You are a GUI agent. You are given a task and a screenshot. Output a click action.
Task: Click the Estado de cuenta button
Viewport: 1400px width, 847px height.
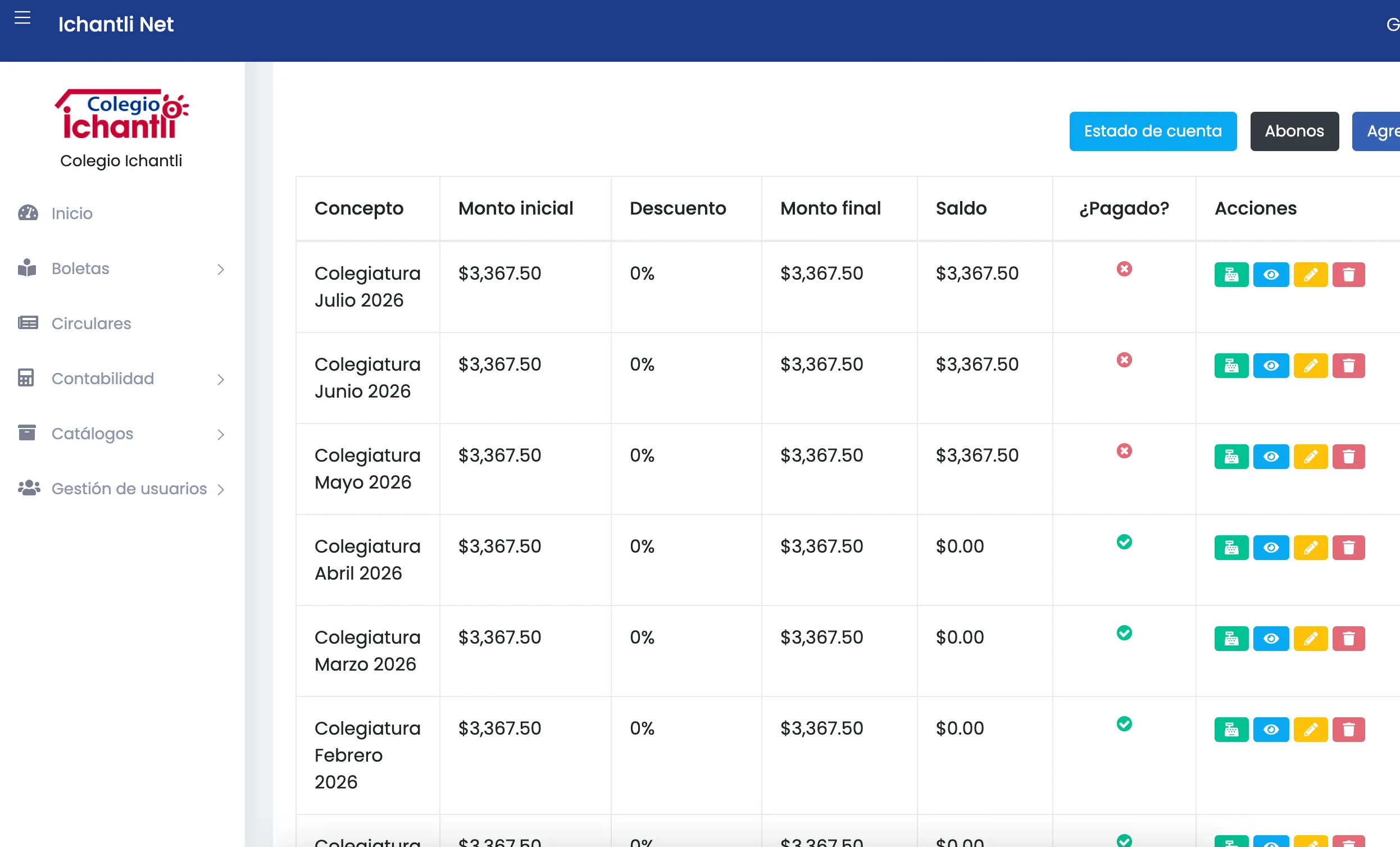click(1153, 131)
